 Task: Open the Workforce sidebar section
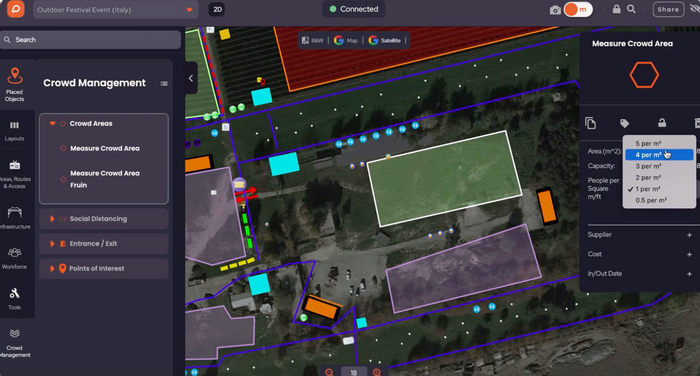click(x=15, y=259)
